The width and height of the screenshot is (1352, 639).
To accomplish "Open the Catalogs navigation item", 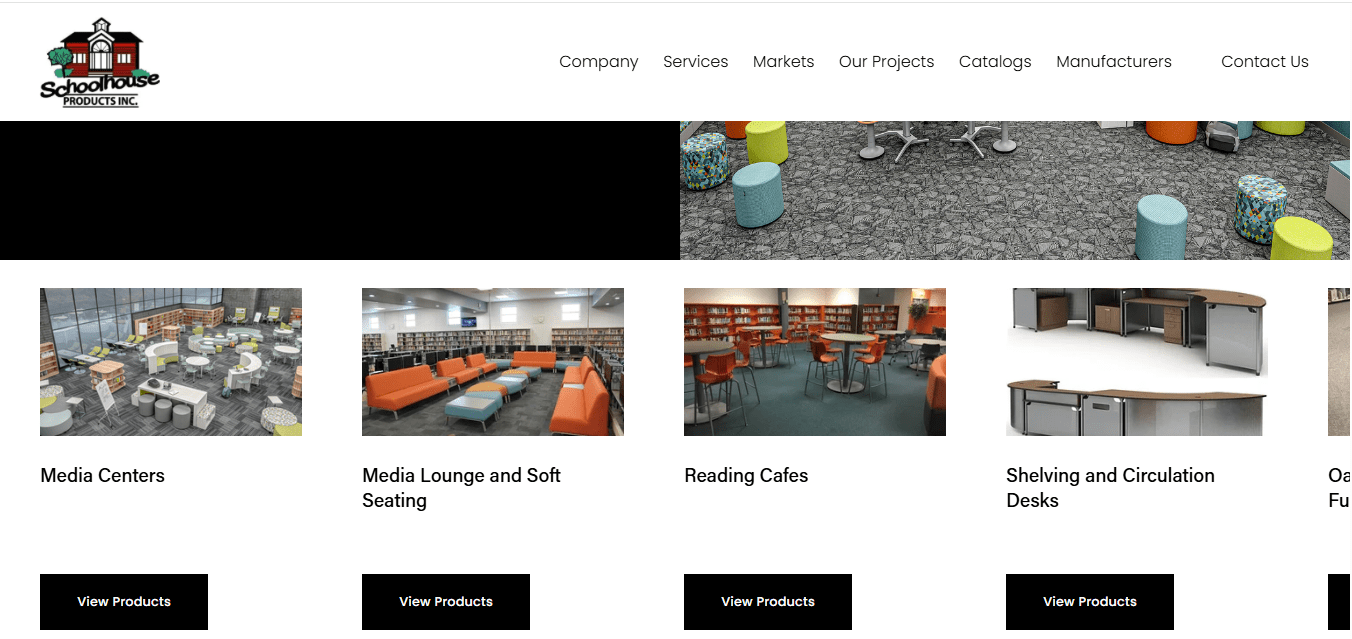I will [995, 62].
